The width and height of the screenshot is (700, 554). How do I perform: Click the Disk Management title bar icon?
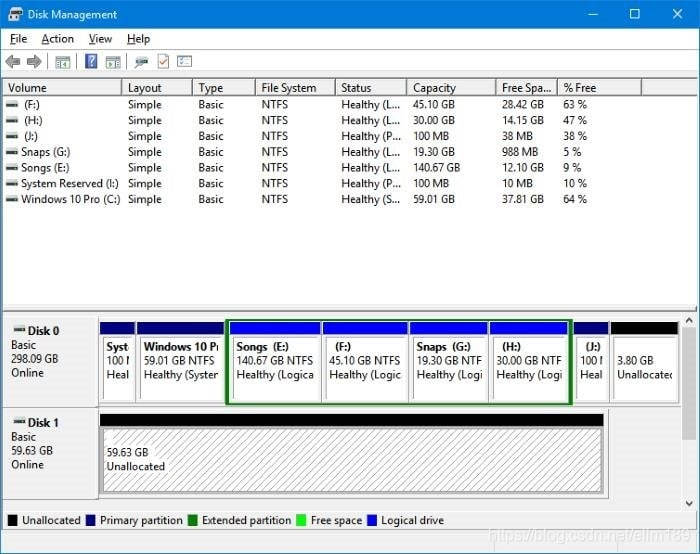[15, 14]
